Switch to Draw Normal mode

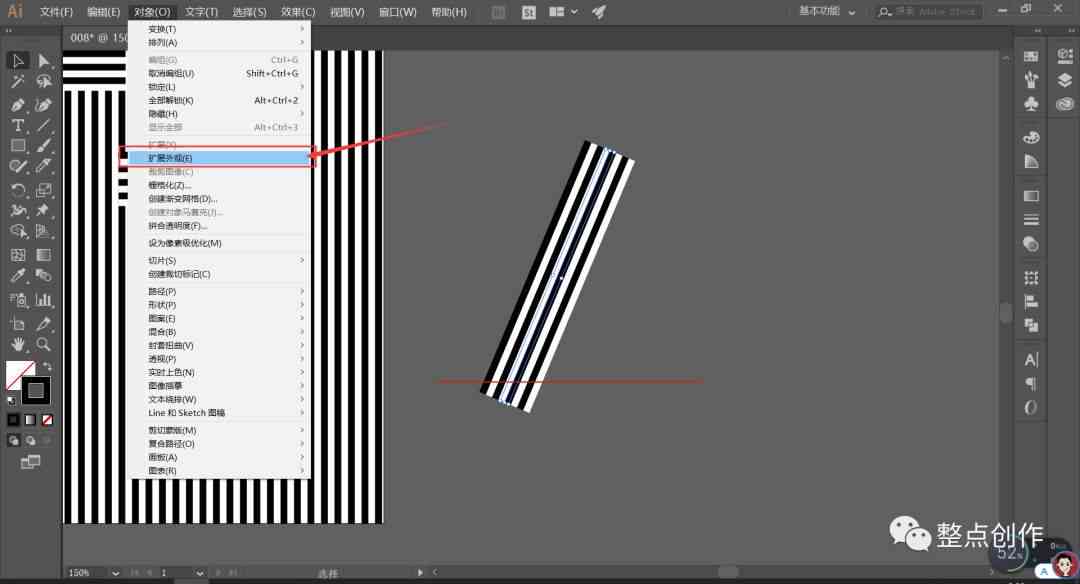point(14,441)
